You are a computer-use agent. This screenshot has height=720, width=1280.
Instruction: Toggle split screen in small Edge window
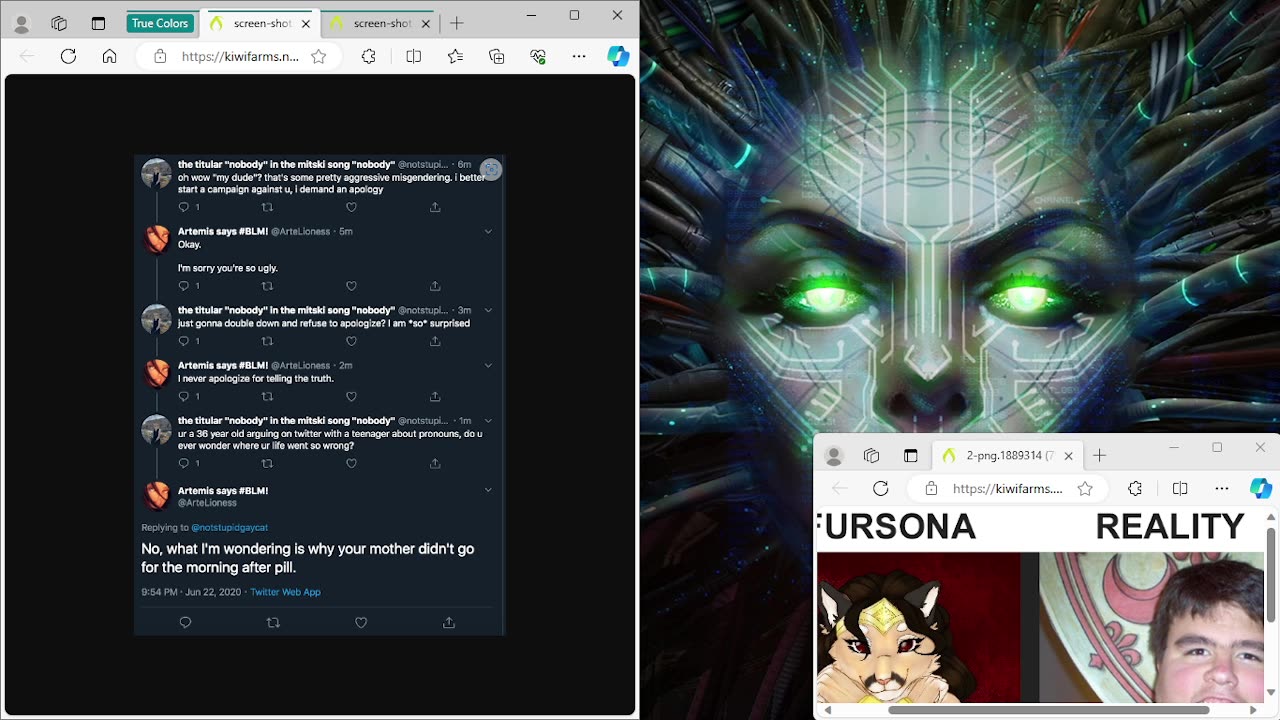(1180, 488)
